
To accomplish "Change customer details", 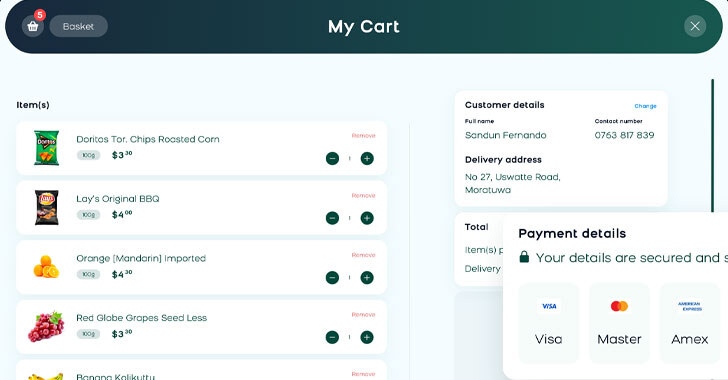I will pos(645,106).
